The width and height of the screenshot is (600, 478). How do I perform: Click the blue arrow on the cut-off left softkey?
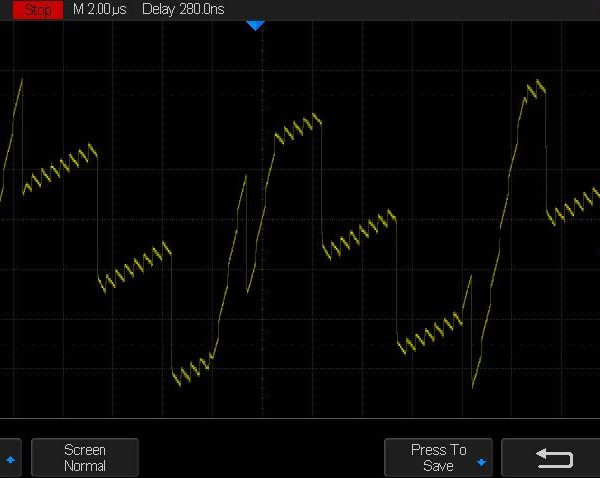tap(11, 459)
